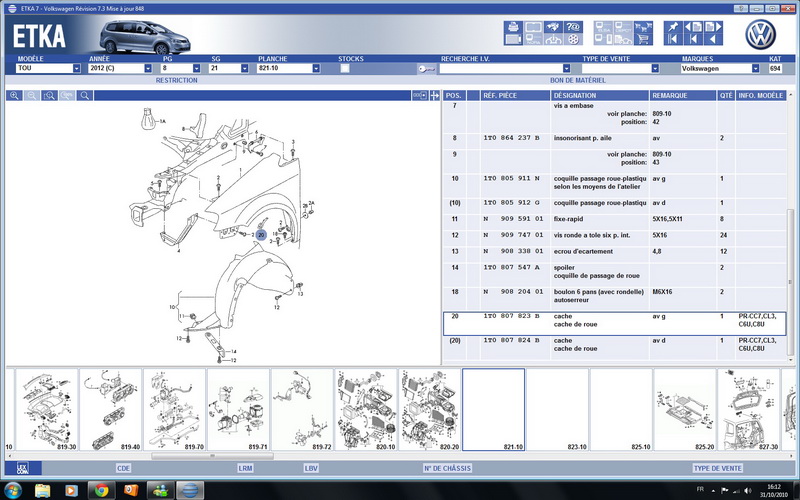
Task: Open the ELSA workshop info icon
Action: [603, 27]
